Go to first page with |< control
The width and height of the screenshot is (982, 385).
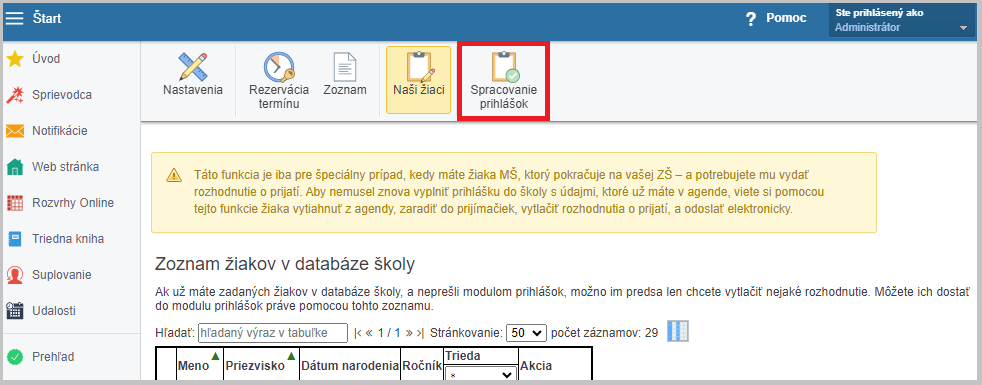point(358,333)
